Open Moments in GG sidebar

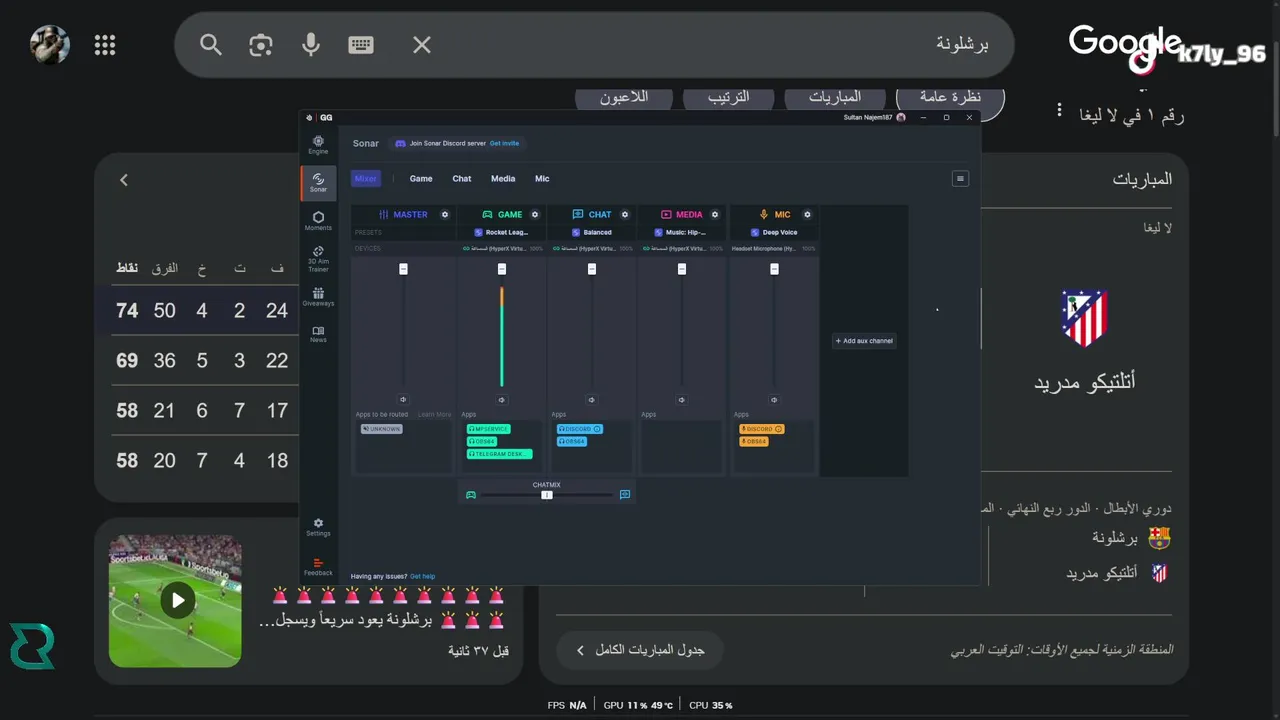click(x=318, y=221)
